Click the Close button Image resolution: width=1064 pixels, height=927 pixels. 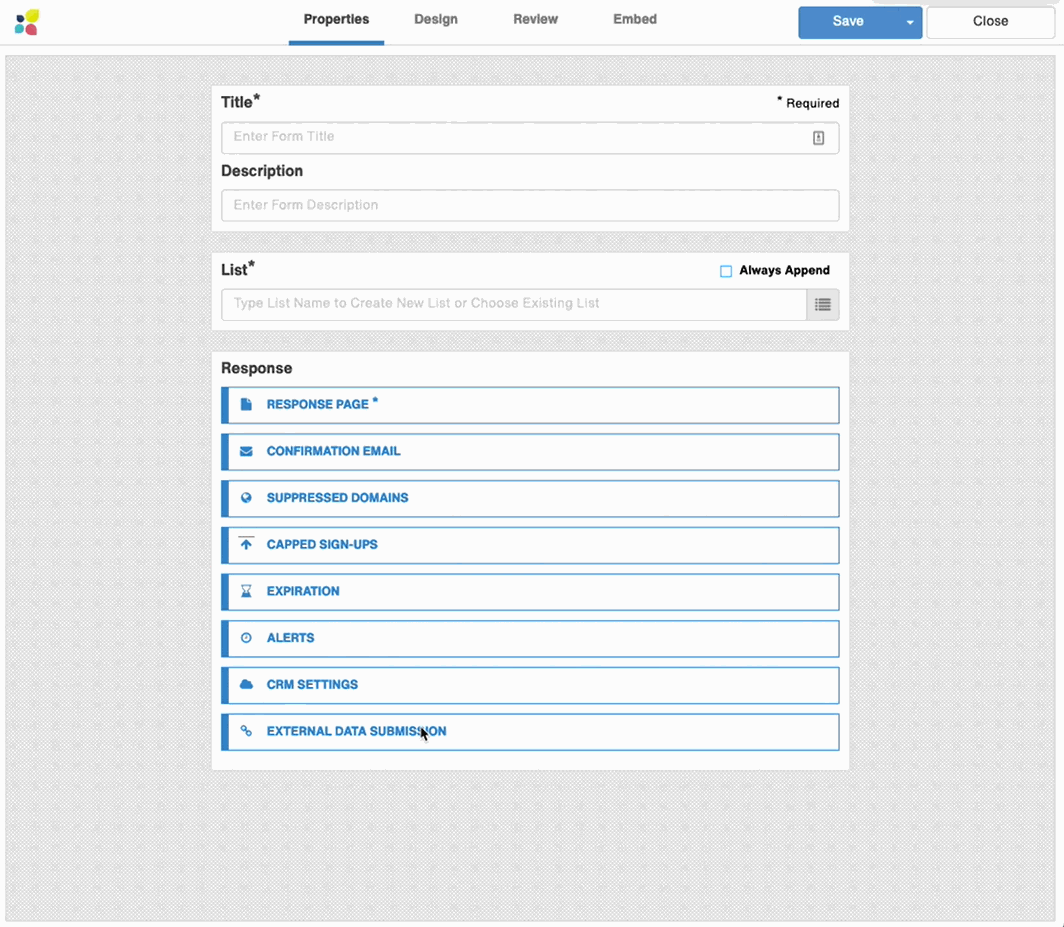point(990,22)
